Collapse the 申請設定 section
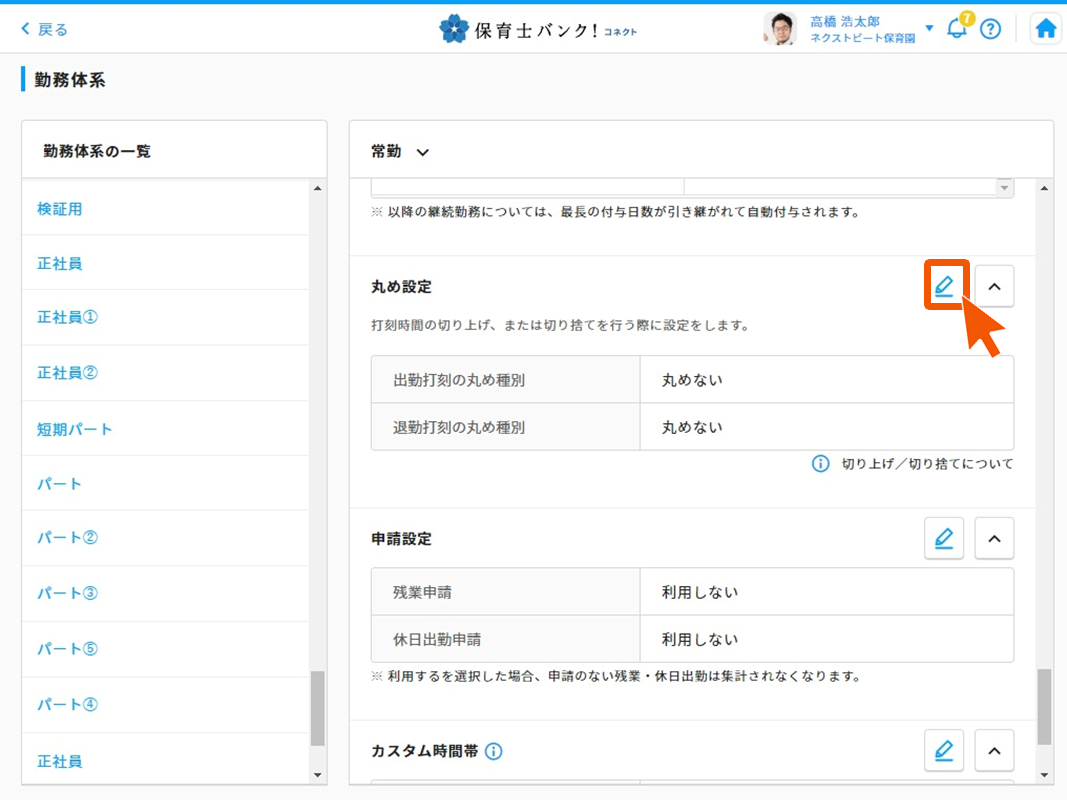 (x=994, y=538)
